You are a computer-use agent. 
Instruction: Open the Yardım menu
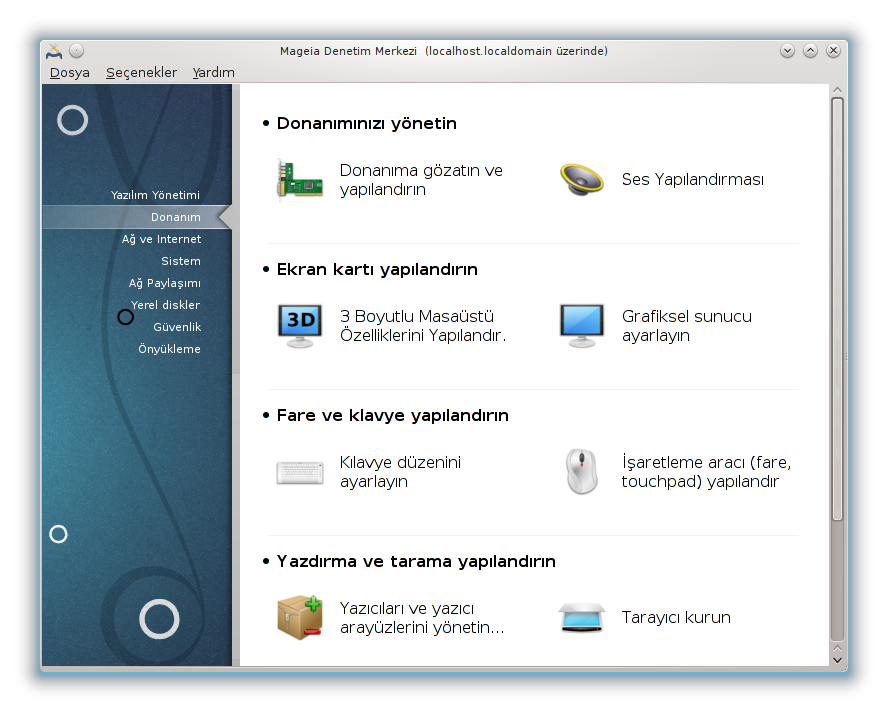[213, 73]
